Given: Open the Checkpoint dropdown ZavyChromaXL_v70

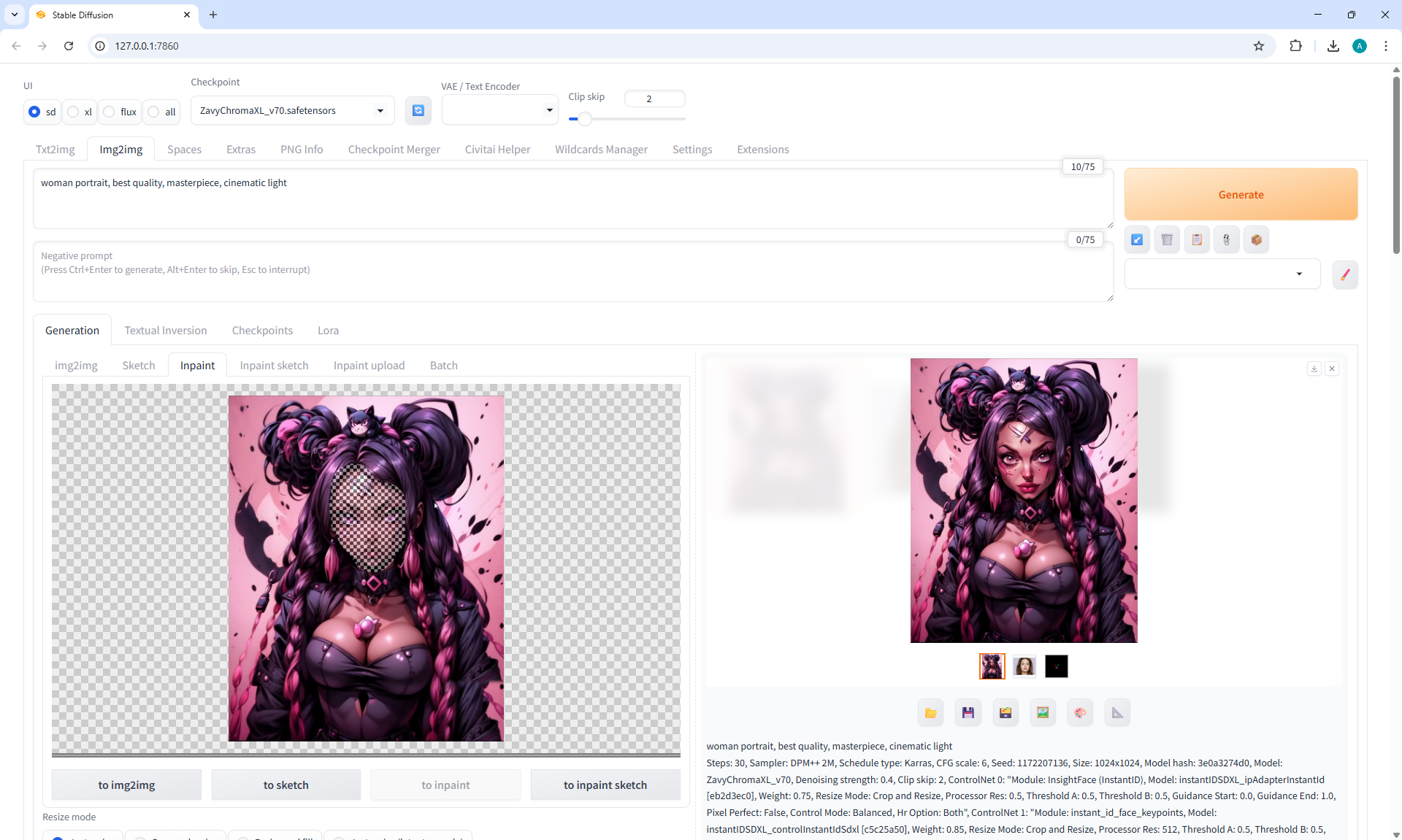Looking at the screenshot, I should pyautogui.click(x=292, y=111).
